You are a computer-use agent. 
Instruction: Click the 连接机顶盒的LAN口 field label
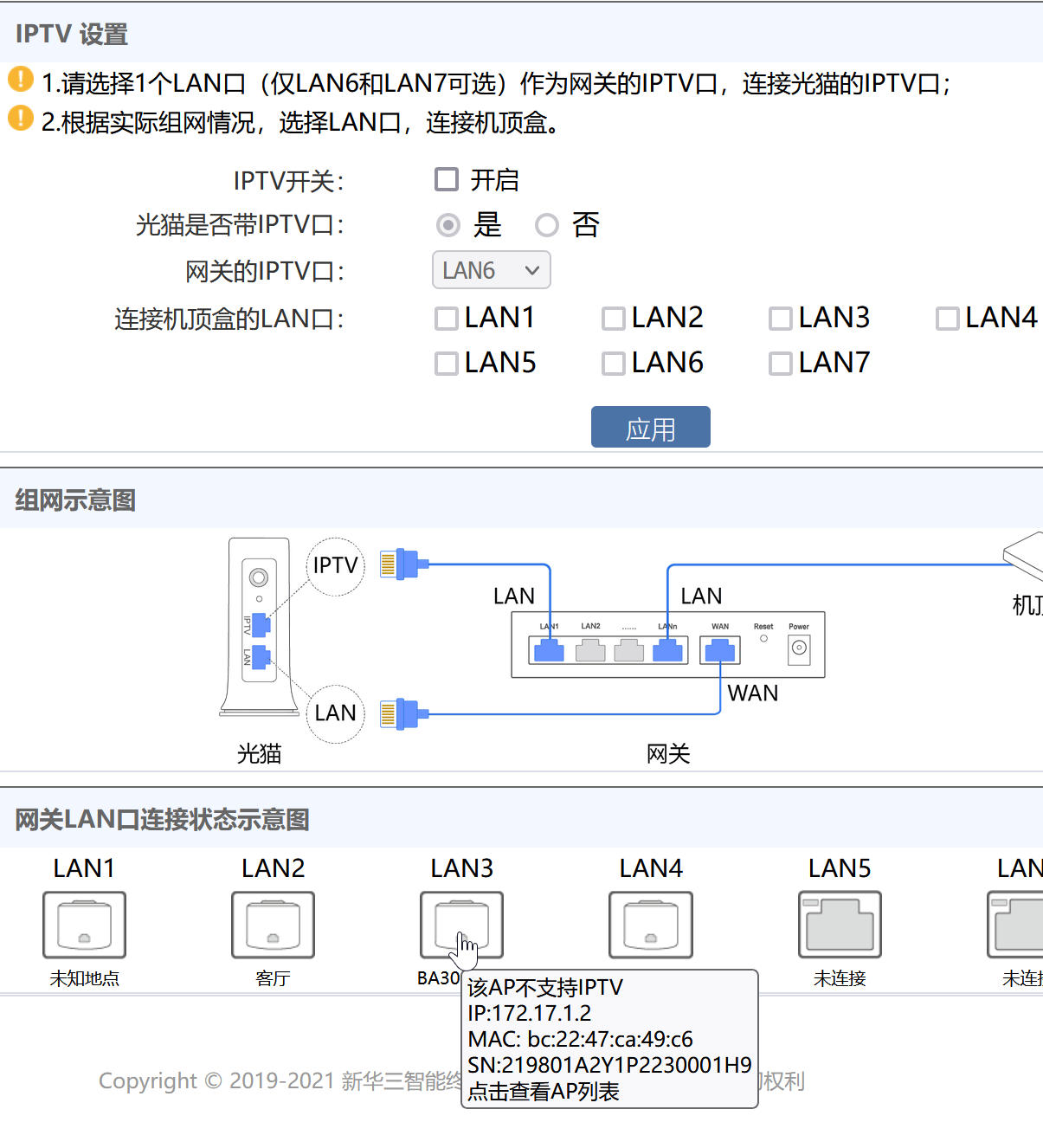click(x=229, y=319)
